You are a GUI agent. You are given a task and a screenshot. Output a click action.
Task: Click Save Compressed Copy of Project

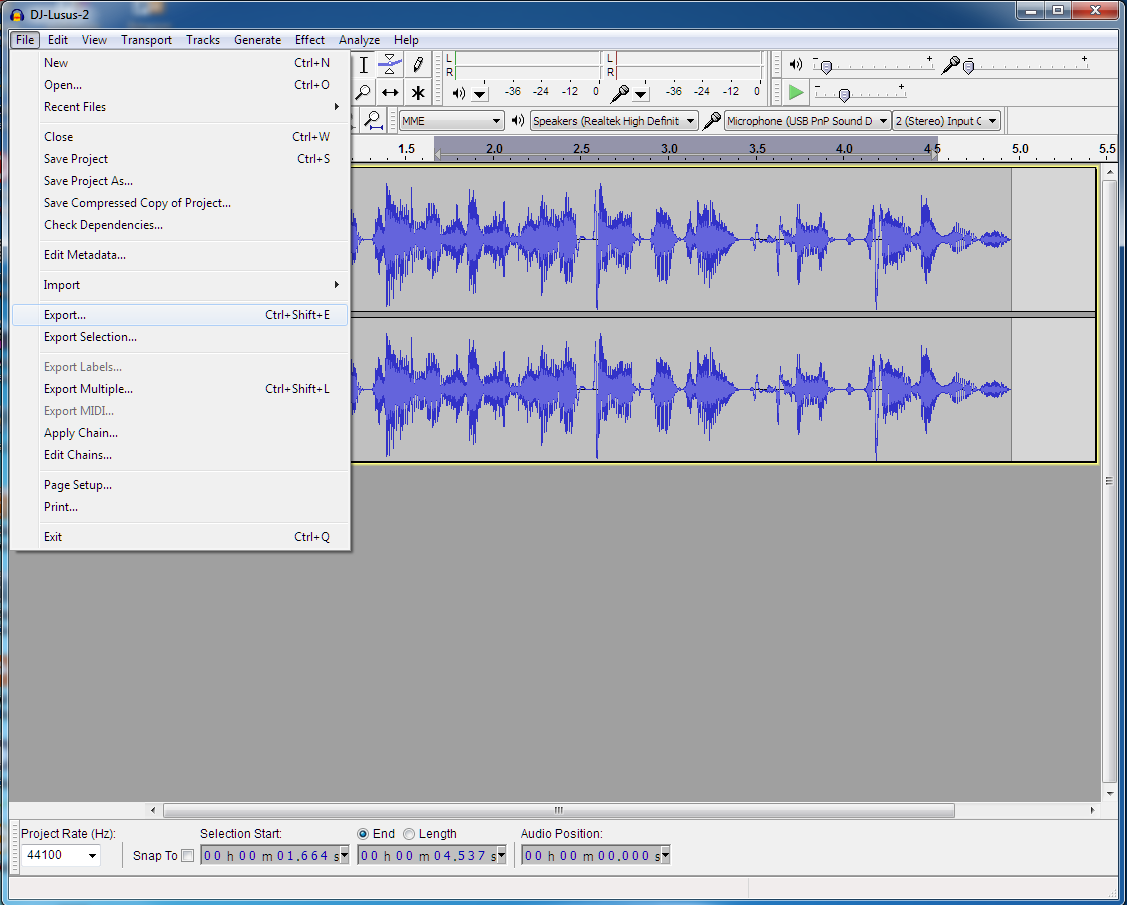137,202
